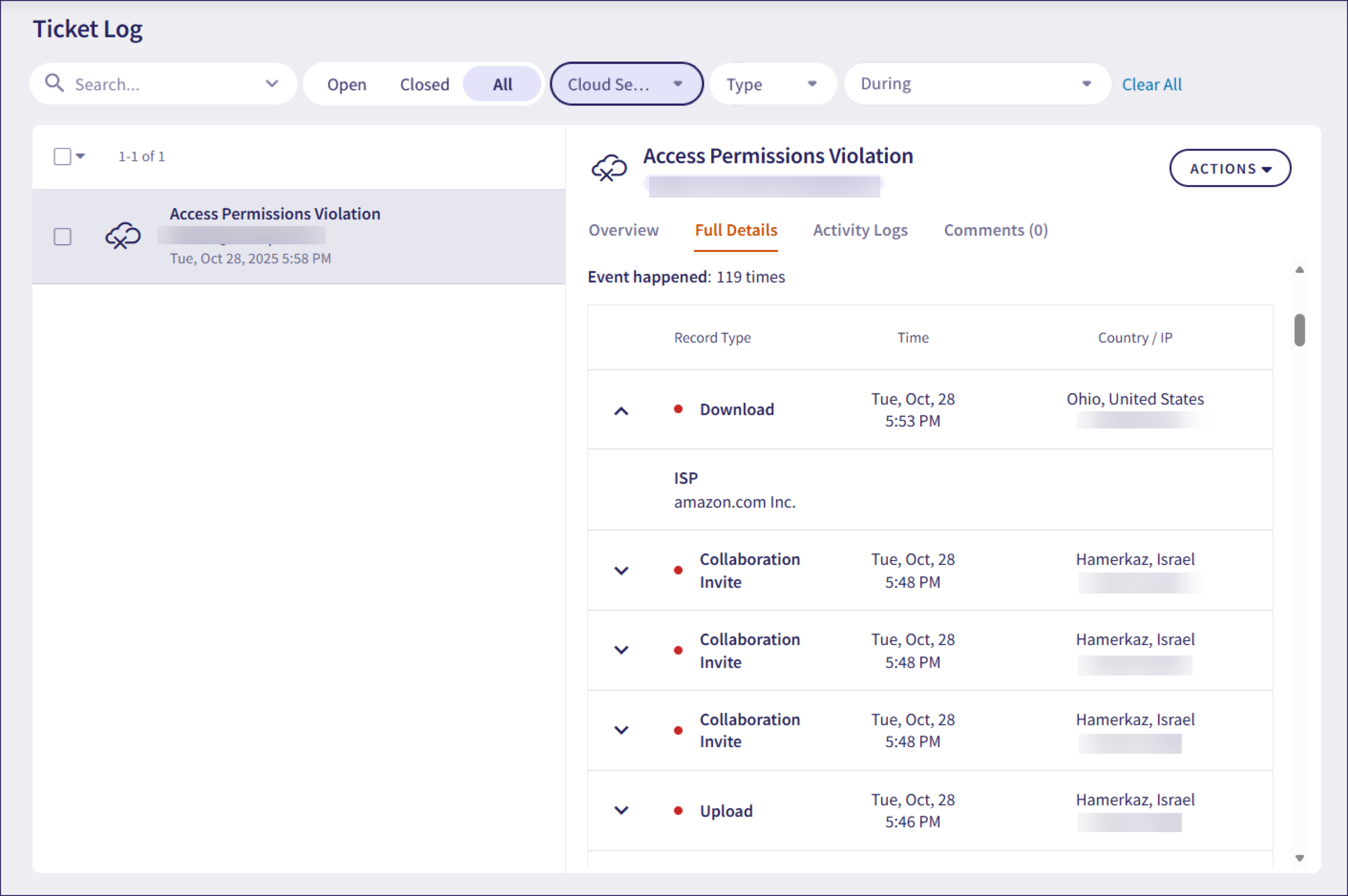
Task: Click the Ohio, United States location
Action: (1135, 399)
